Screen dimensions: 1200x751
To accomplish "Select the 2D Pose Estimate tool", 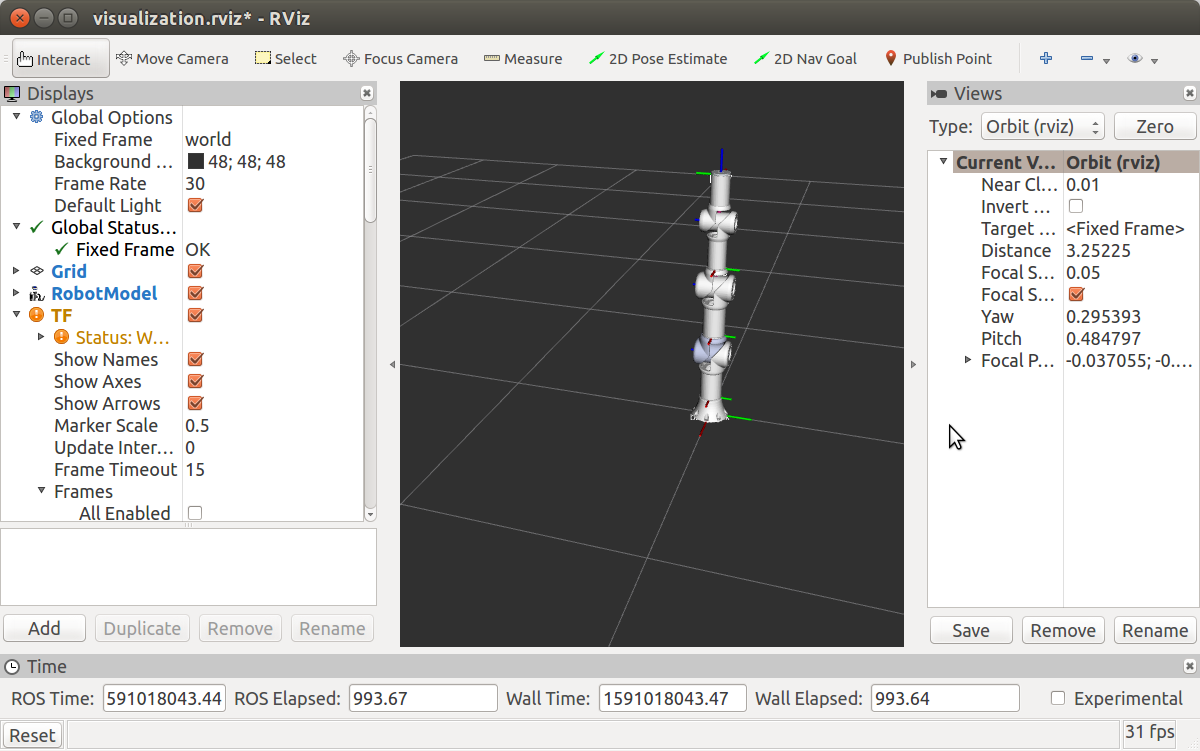I will click(658, 58).
